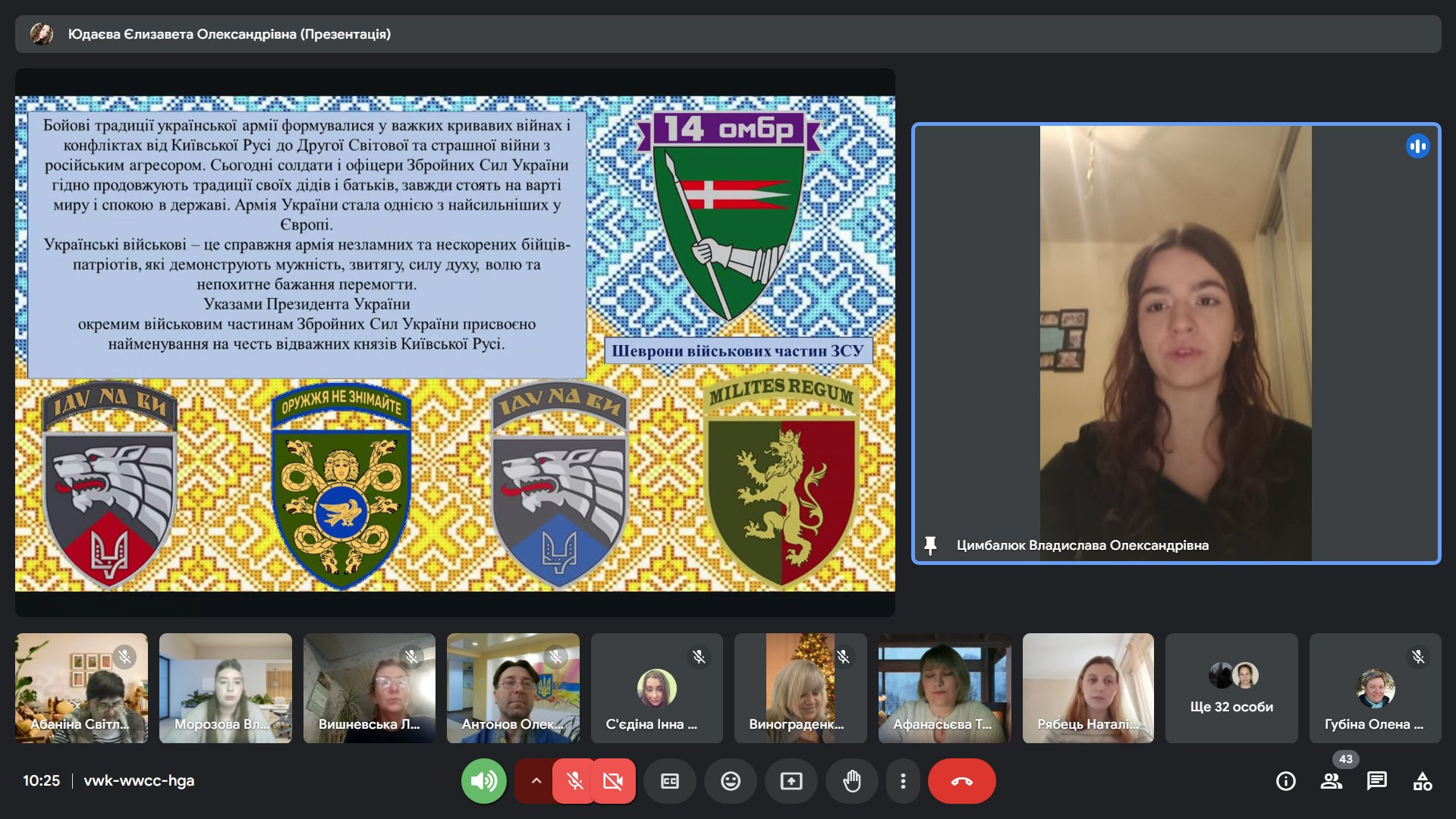Select Губіна Олена participant tile
The image size is (1456, 819).
tap(1376, 688)
